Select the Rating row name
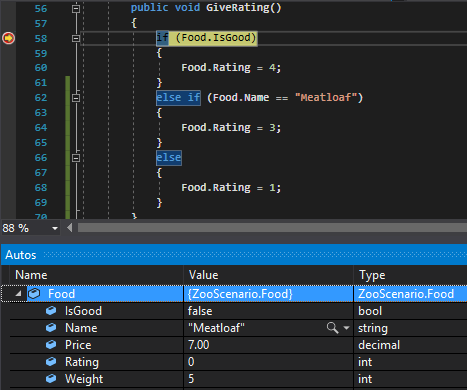This screenshot has width=467, height=390. tap(82, 362)
